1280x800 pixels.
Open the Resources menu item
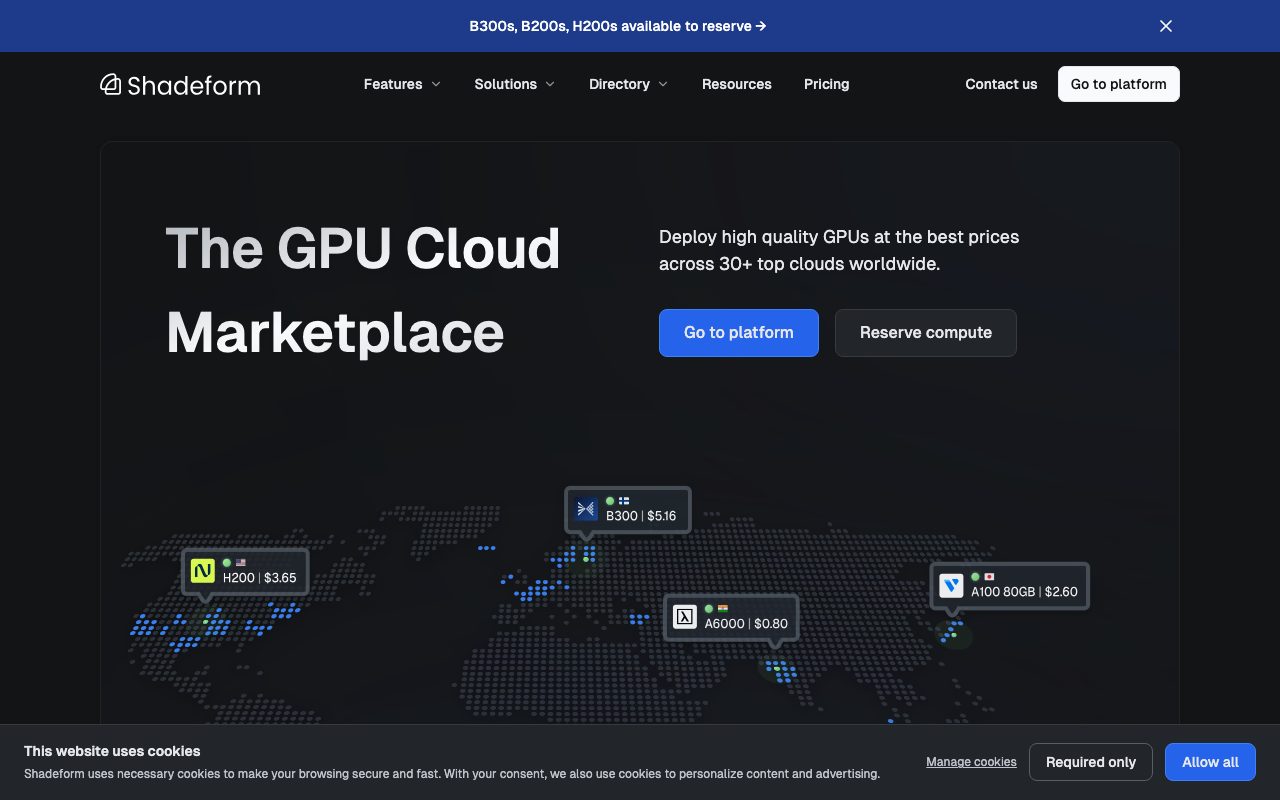[737, 84]
